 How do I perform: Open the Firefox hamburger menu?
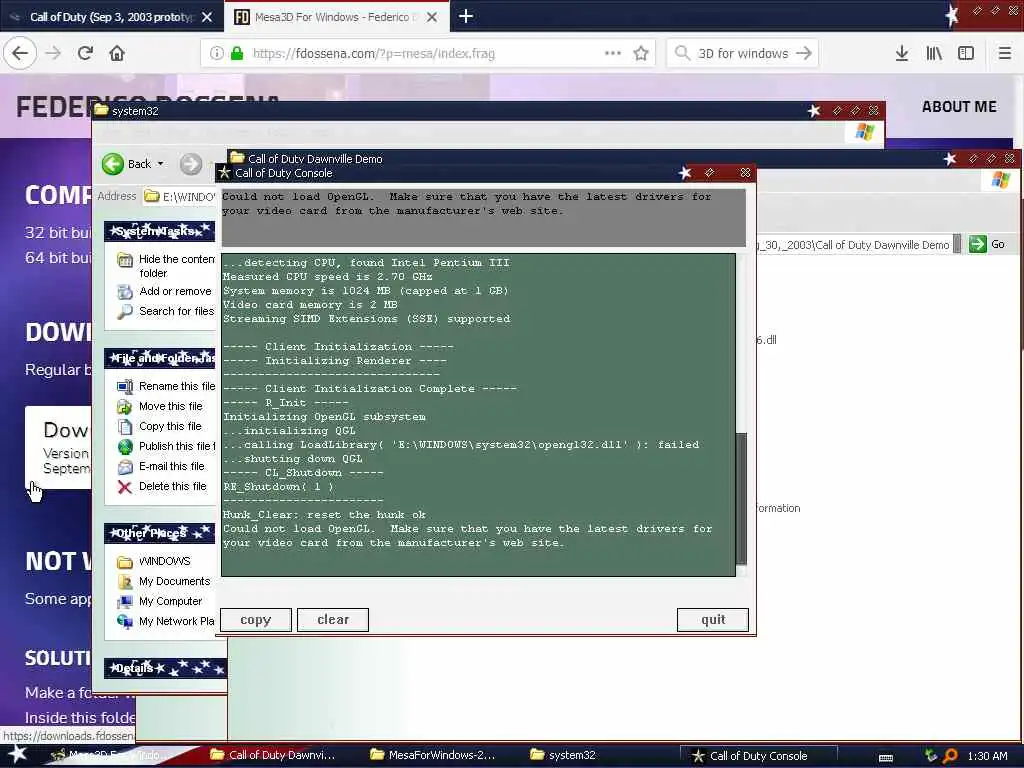pyautogui.click(x=1005, y=54)
